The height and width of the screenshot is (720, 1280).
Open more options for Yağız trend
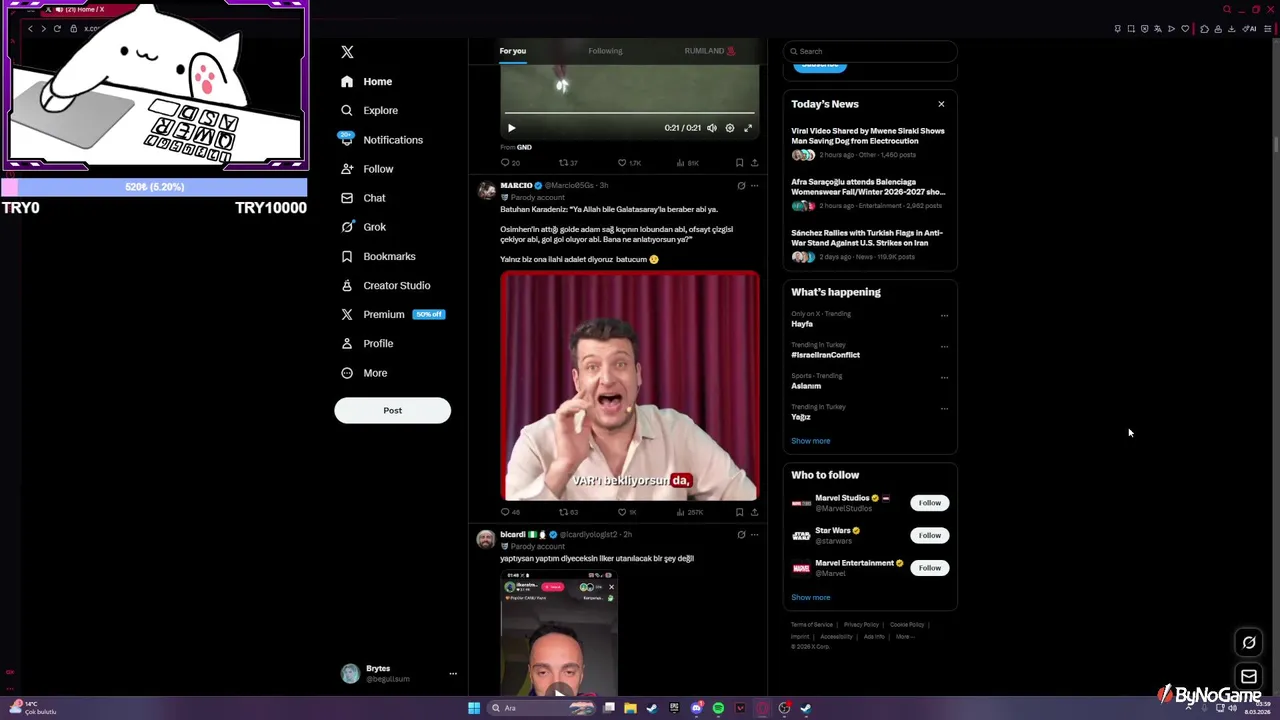click(944, 409)
